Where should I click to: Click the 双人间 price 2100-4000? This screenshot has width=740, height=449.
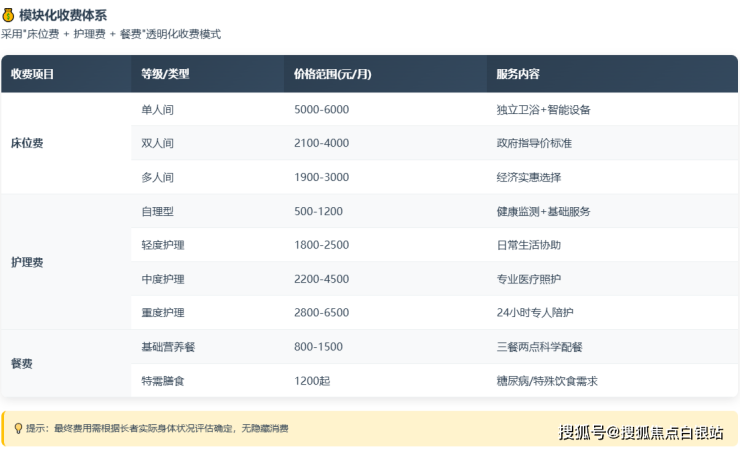pyautogui.click(x=321, y=143)
